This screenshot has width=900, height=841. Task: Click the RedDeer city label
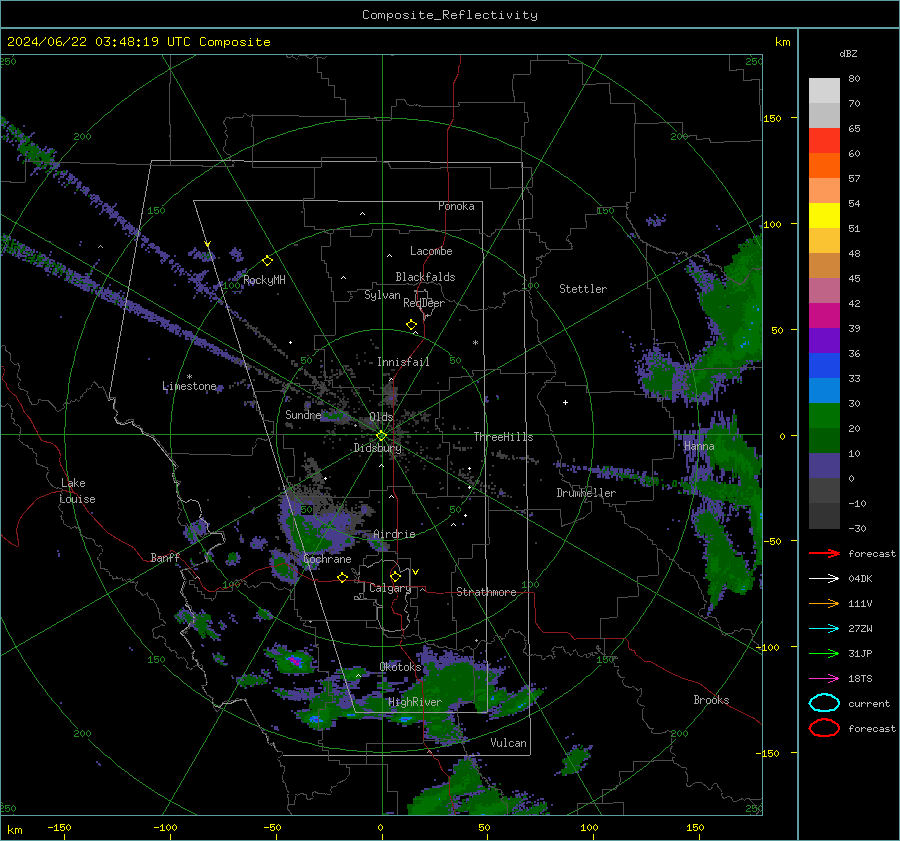pos(424,303)
